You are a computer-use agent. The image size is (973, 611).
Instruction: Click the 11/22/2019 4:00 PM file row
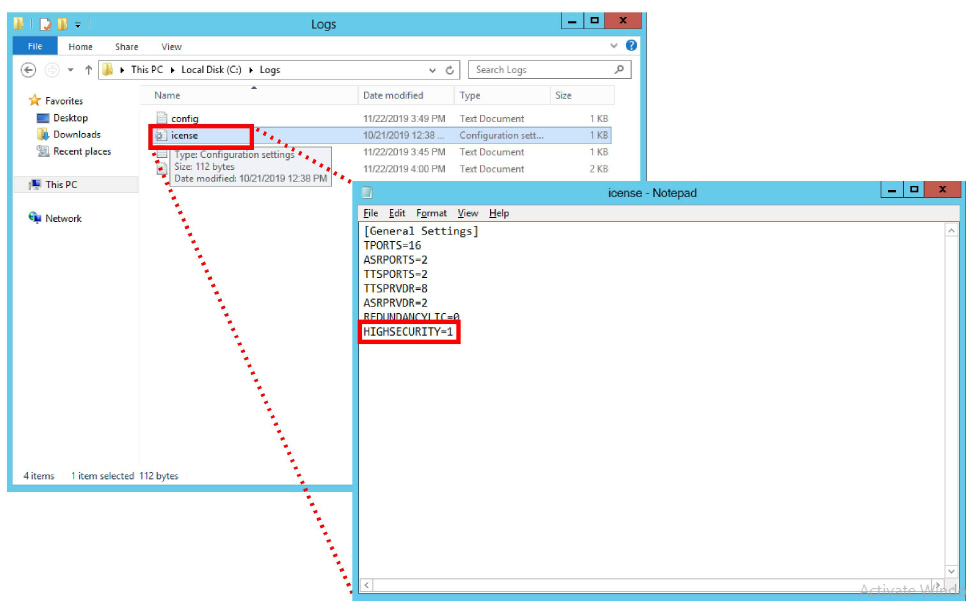[382, 169]
